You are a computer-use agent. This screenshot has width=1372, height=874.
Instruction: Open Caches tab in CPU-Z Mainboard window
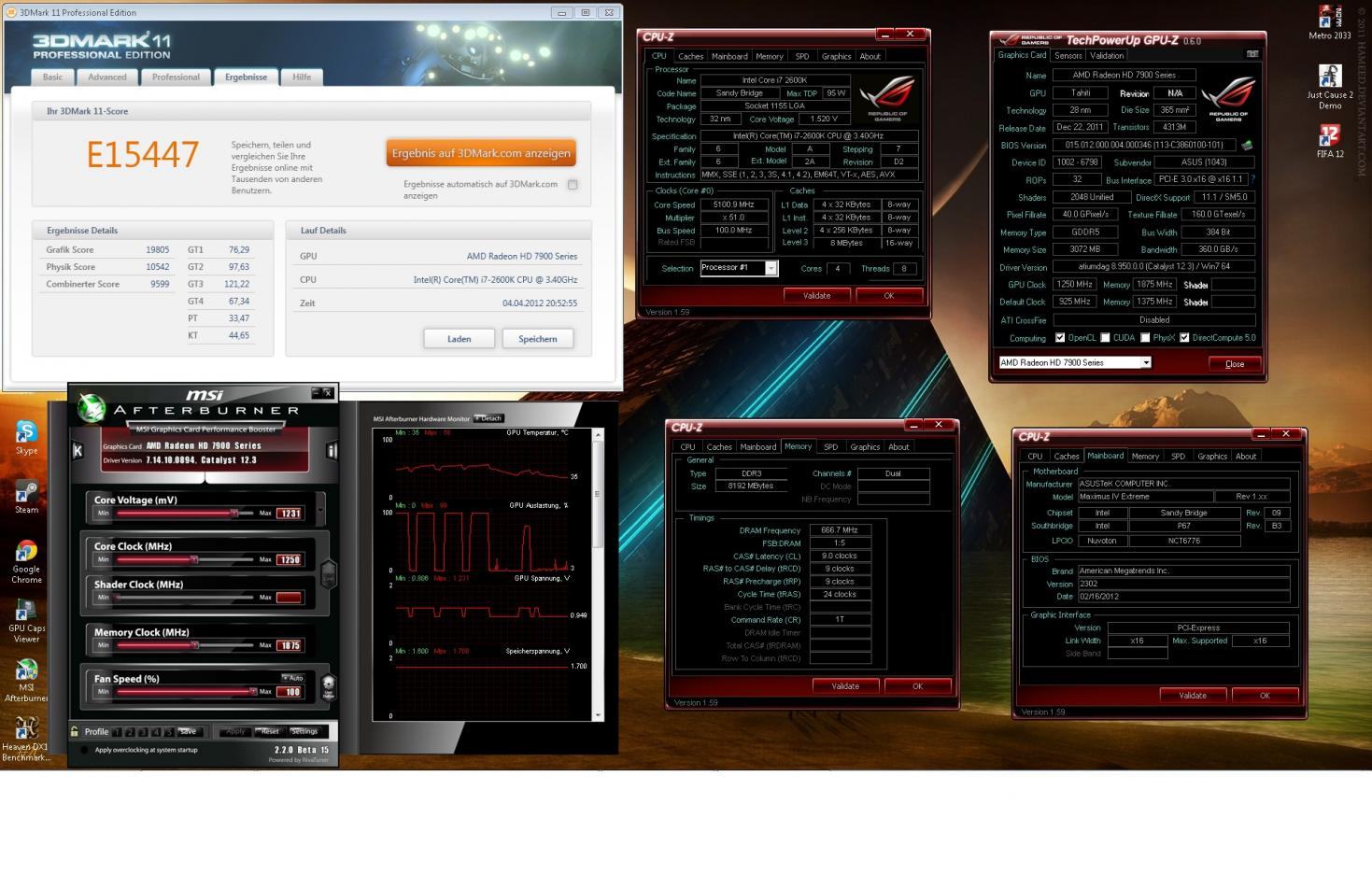1067,457
